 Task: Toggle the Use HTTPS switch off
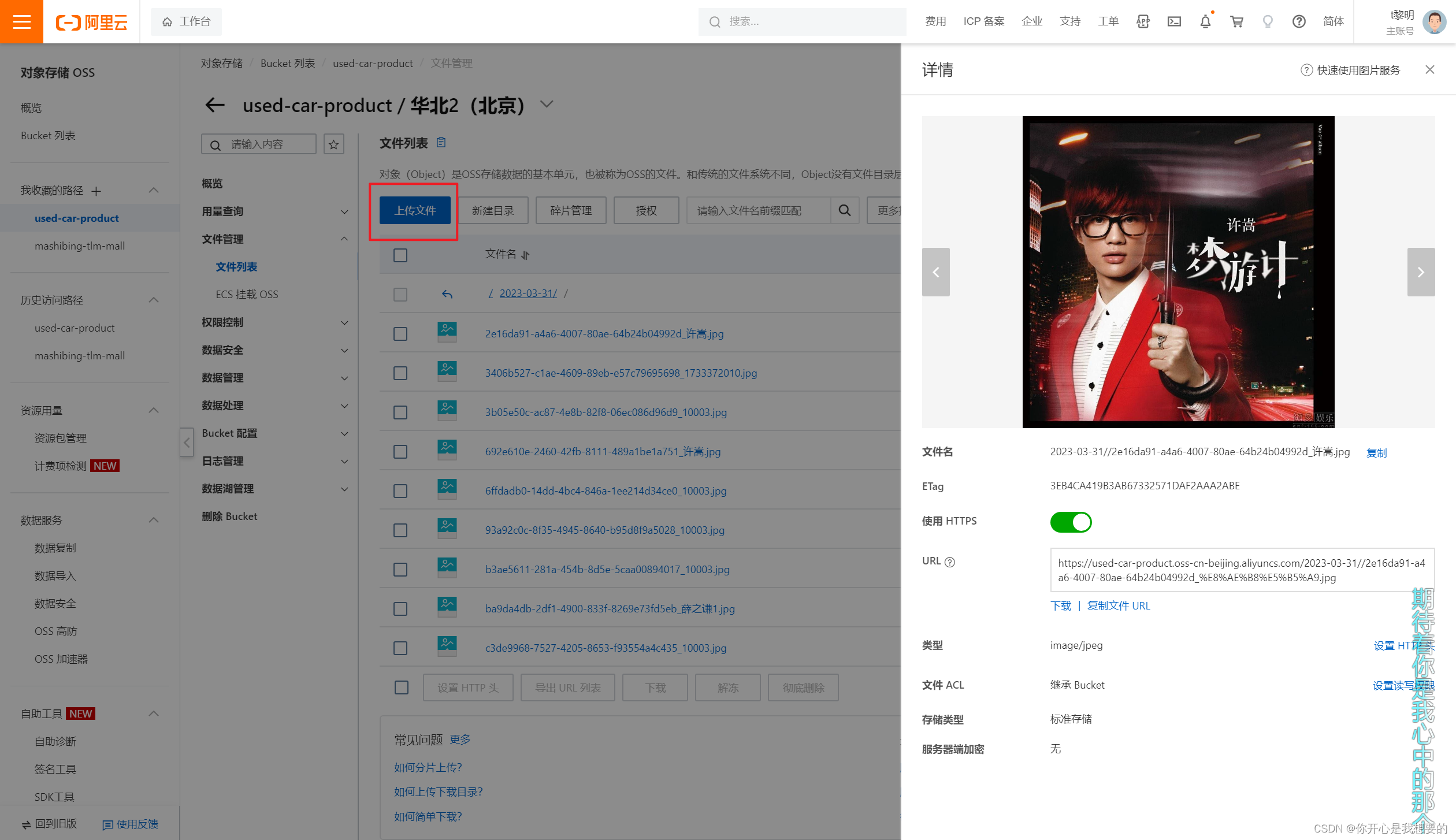click(x=1071, y=522)
